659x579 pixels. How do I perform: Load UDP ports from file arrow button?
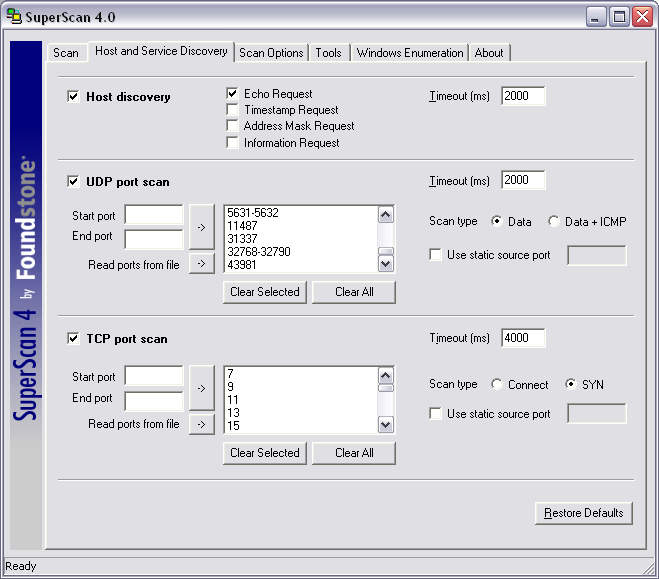[202, 264]
